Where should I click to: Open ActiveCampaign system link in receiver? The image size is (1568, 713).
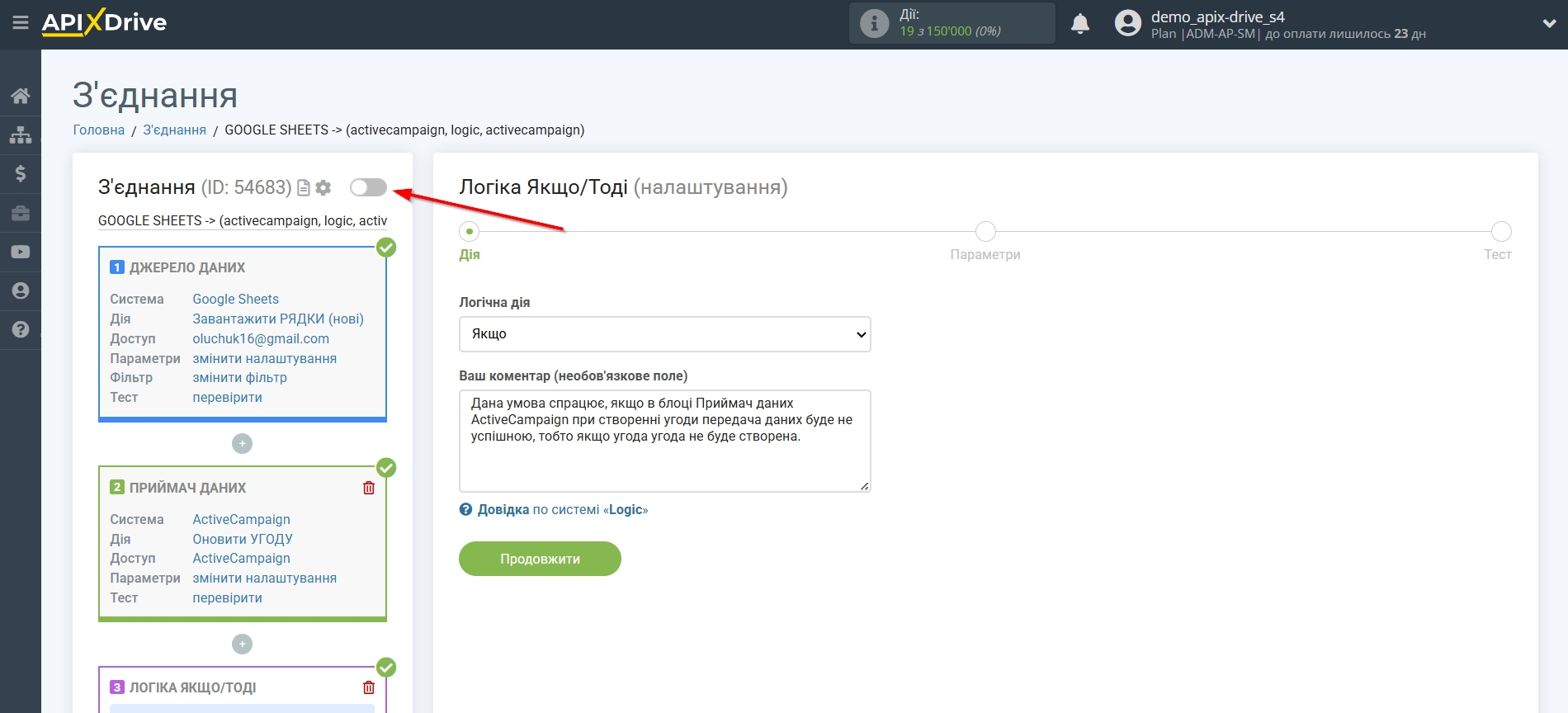point(241,520)
